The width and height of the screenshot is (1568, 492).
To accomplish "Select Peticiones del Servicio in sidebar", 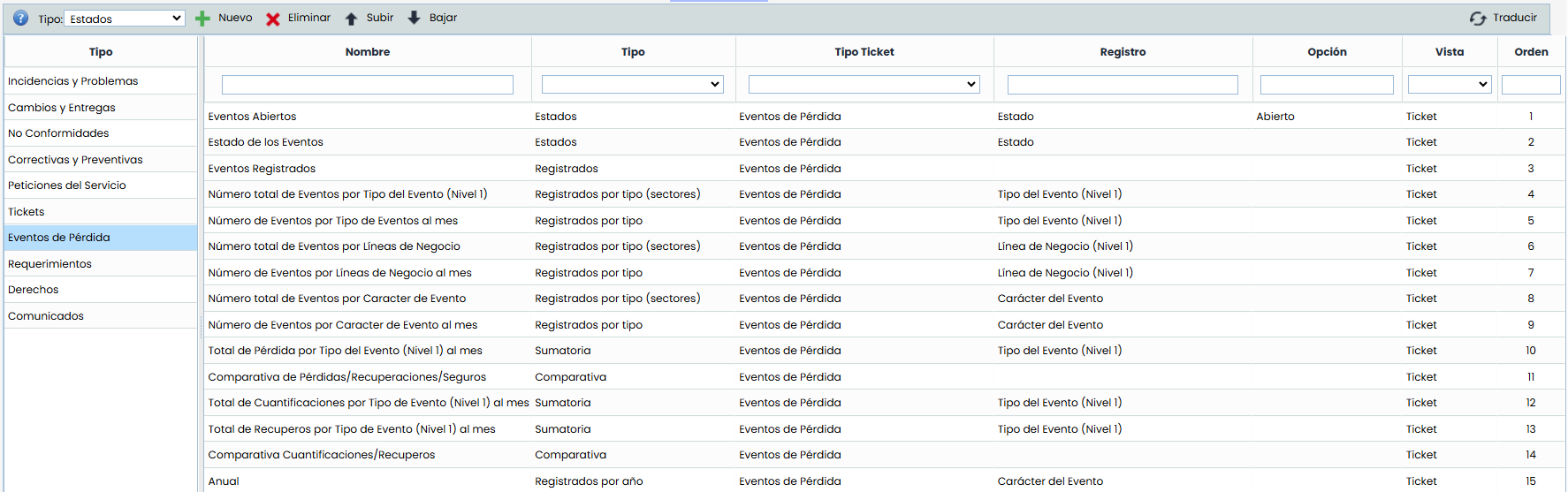I will 67,185.
